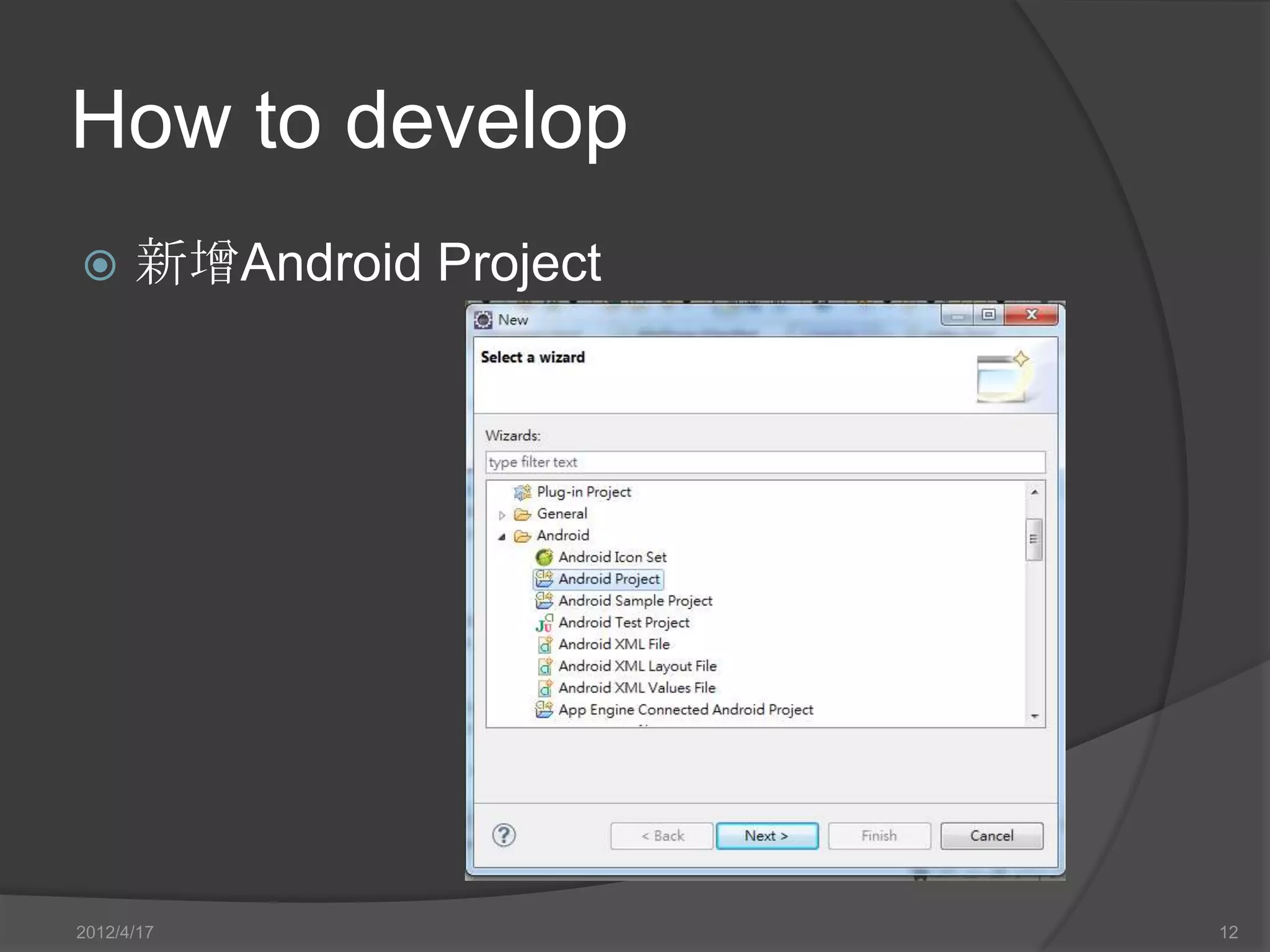Viewport: 1270px width, 952px height.
Task: Click the Plug-in Project icon
Action: coord(523,492)
